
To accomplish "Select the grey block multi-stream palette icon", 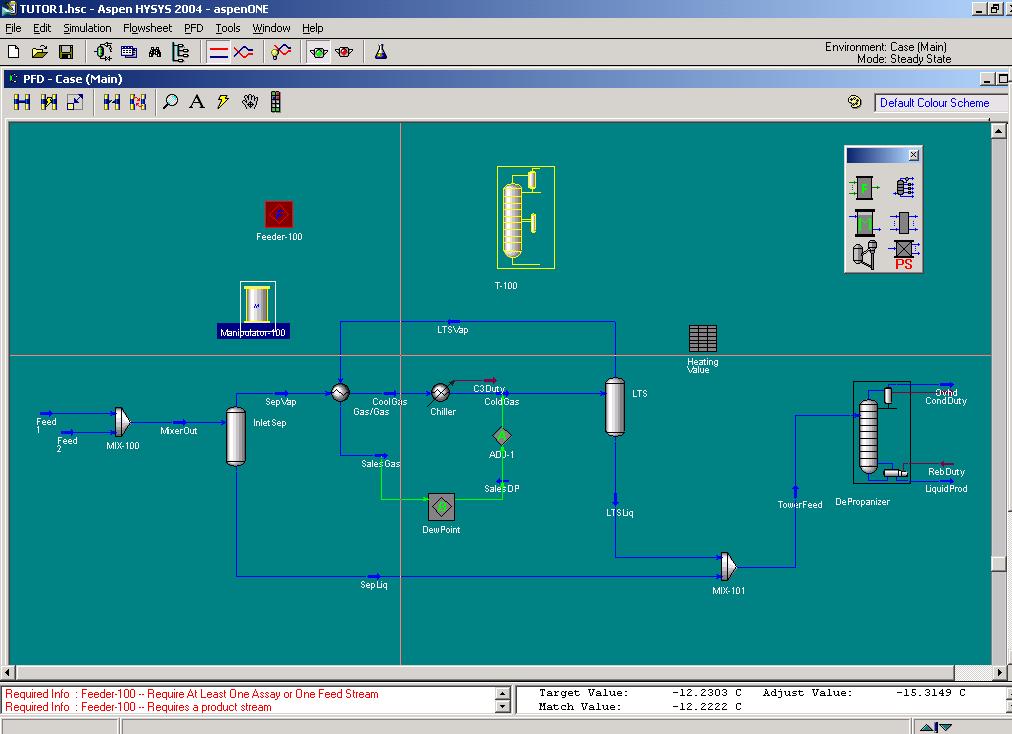I will [x=904, y=223].
